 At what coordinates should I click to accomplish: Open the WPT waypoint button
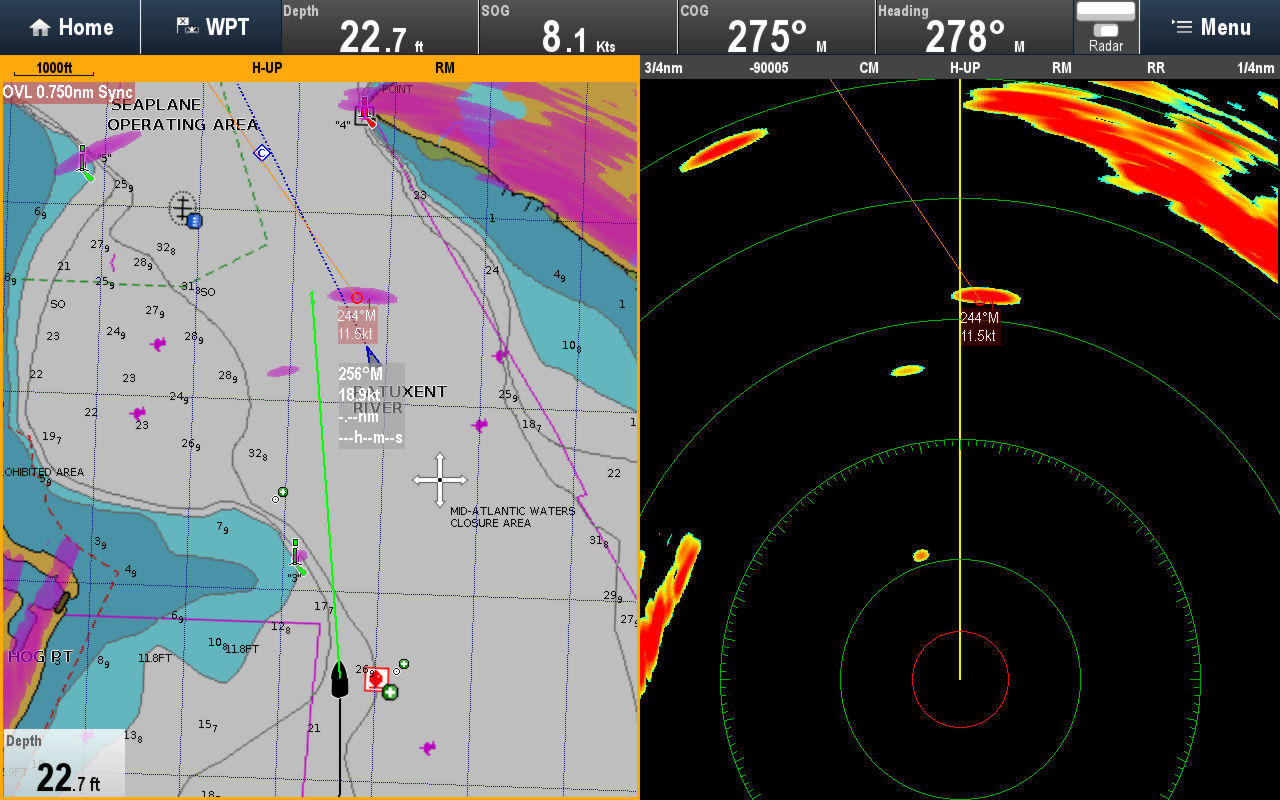[211, 27]
